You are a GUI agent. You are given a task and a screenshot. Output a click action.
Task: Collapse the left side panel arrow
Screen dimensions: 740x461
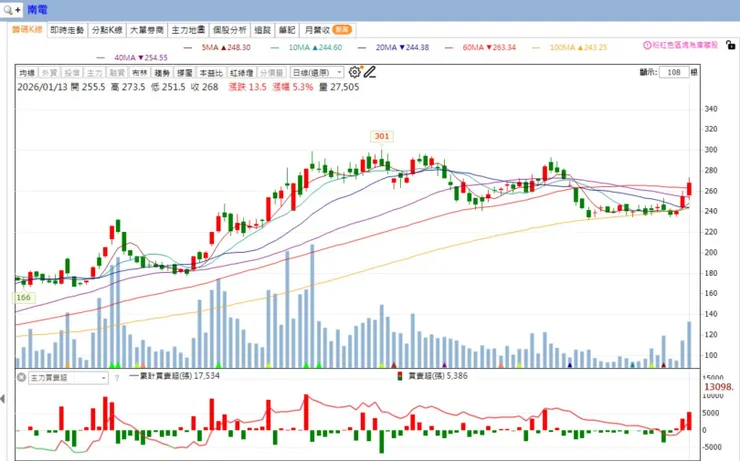3,399
